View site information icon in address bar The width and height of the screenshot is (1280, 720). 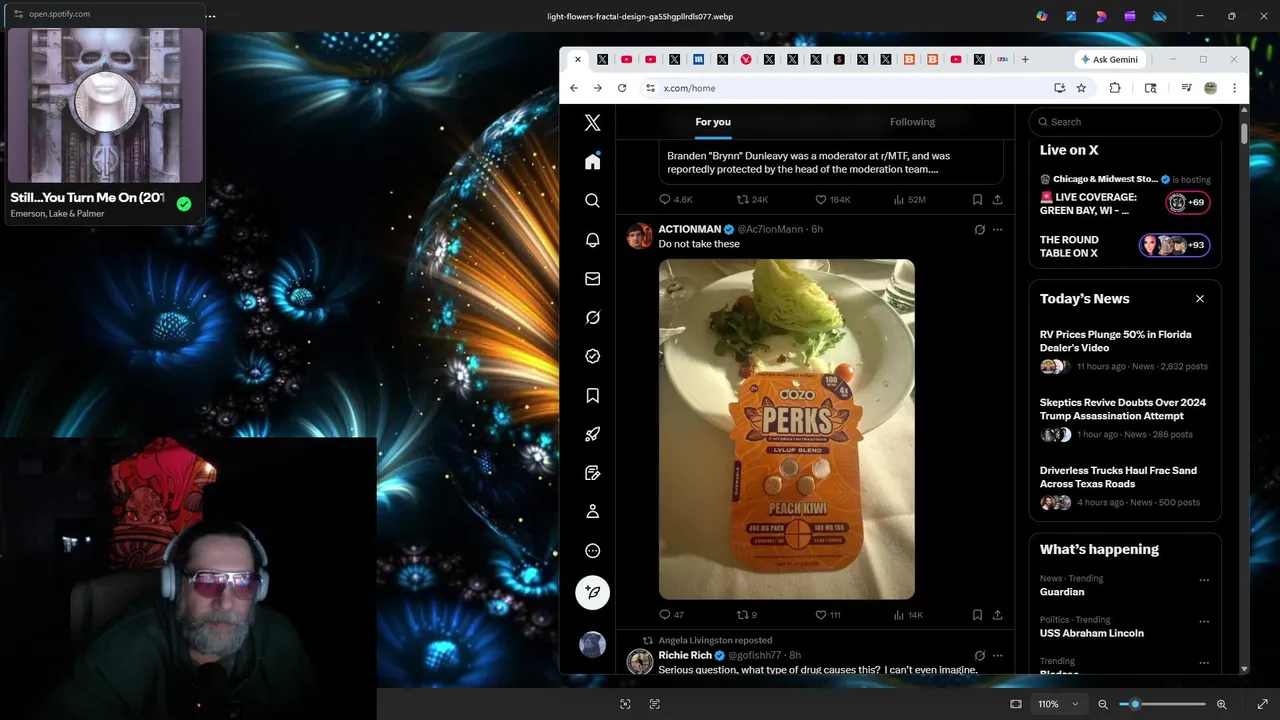click(650, 88)
